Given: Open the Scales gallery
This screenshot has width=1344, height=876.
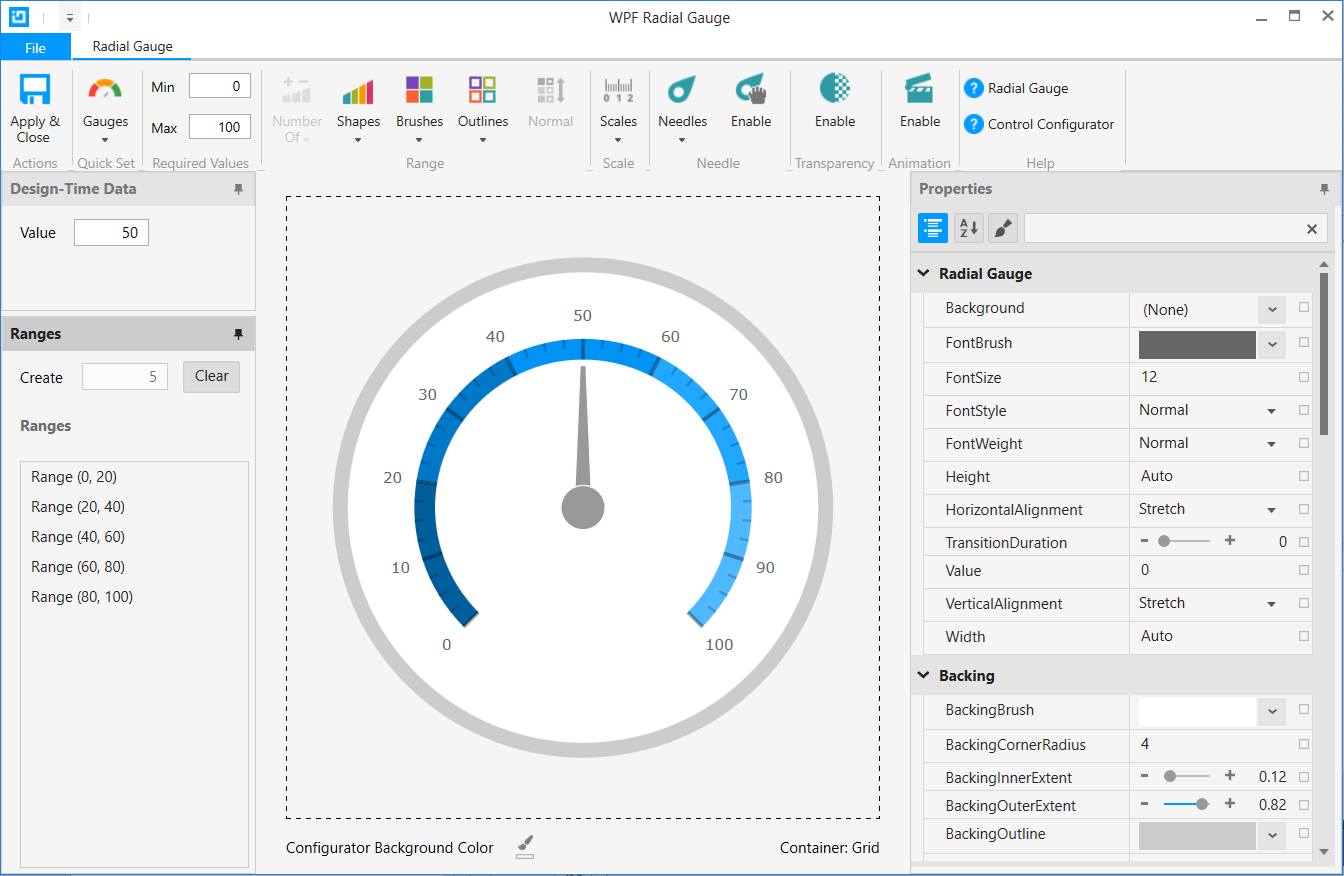Looking at the screenshot, I should click(x=618, y=110).
